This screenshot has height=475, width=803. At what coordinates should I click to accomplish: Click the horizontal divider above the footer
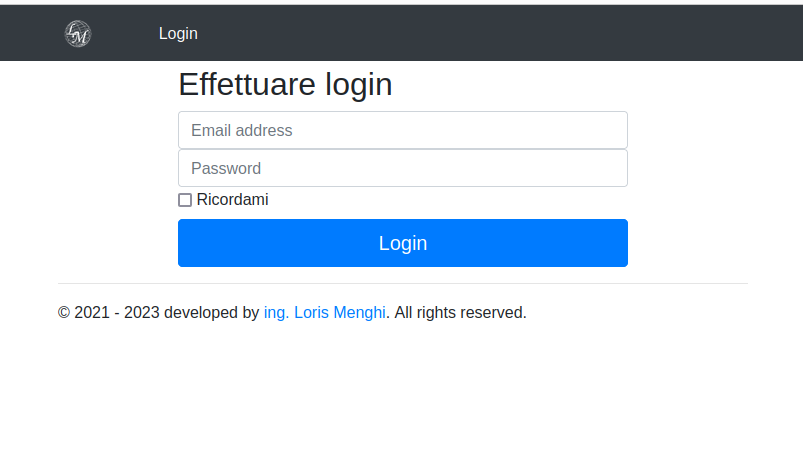[402, 283]
